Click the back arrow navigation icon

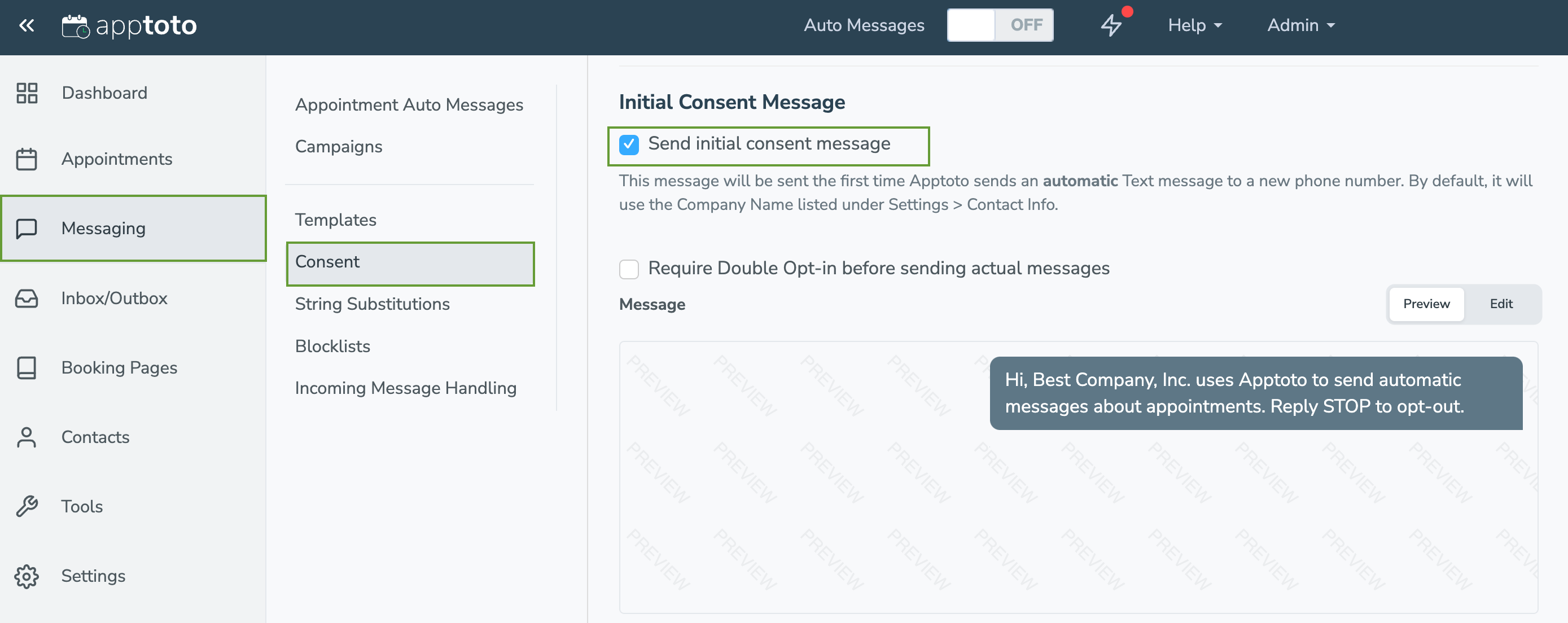click(27, 24)
